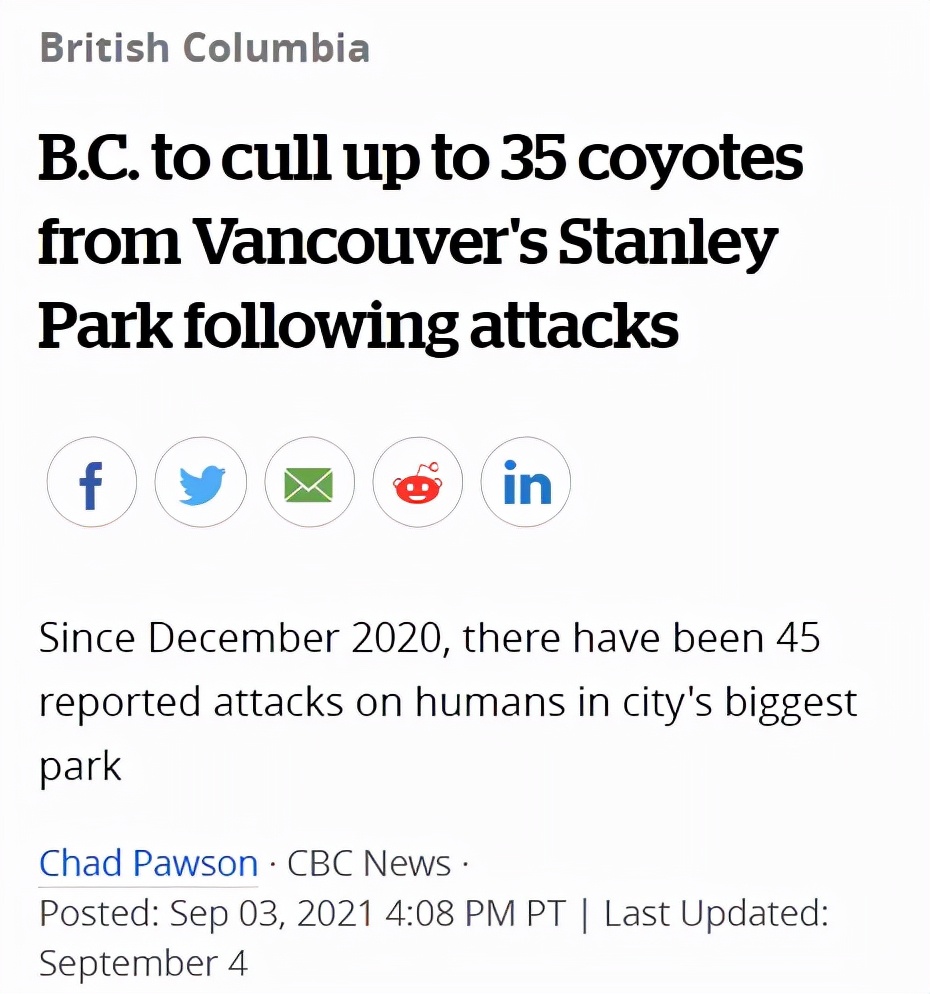Share the article on Twitter
Screen dimensions: 930x994
coord(200,483)
